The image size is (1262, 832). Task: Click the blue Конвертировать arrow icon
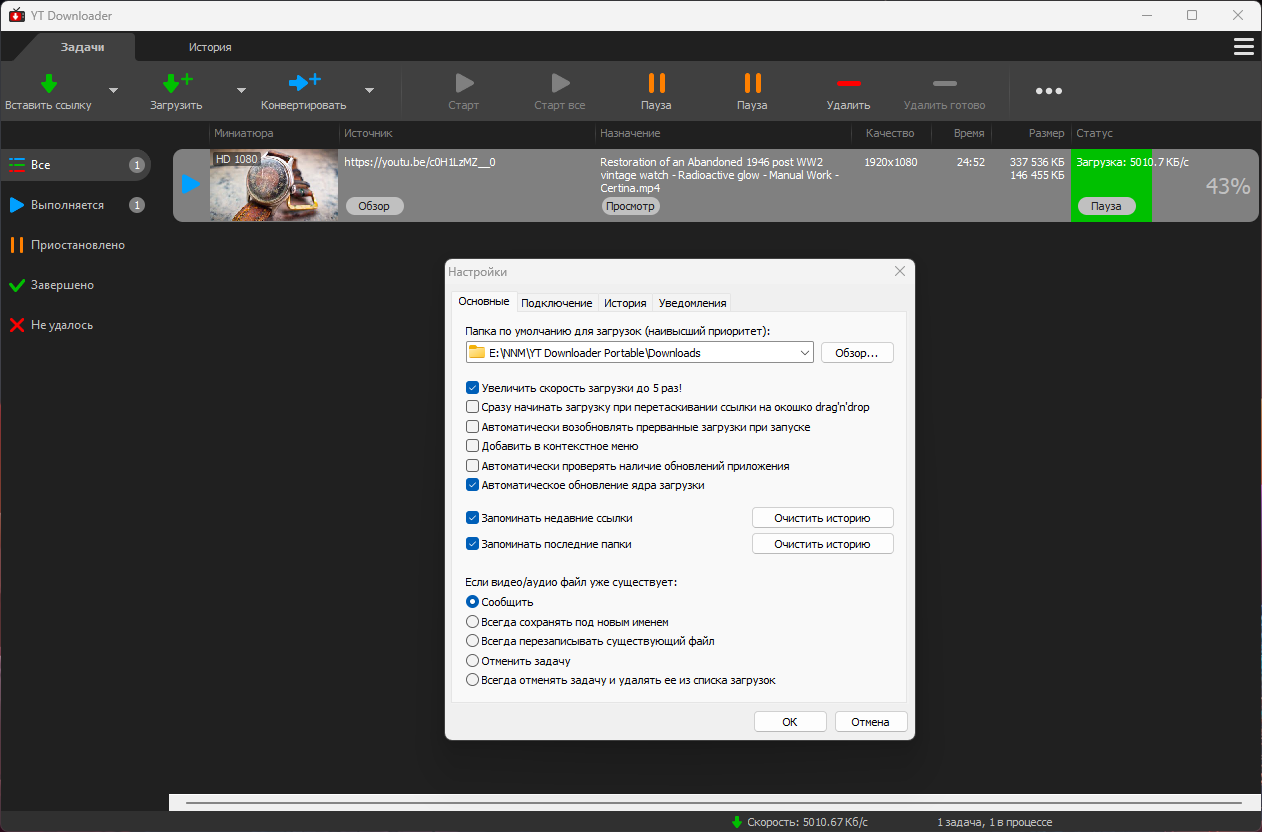click(304, 83)
